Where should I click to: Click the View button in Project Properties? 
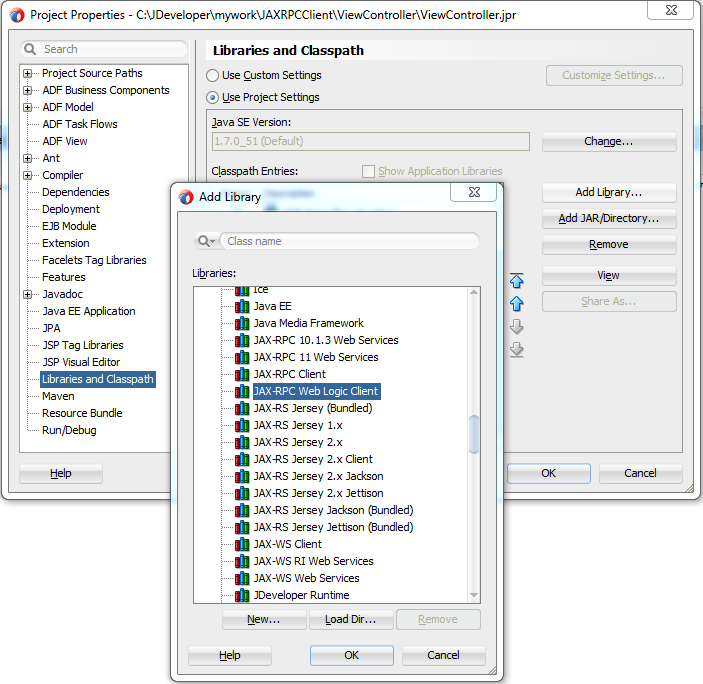(x=609, y=276)
